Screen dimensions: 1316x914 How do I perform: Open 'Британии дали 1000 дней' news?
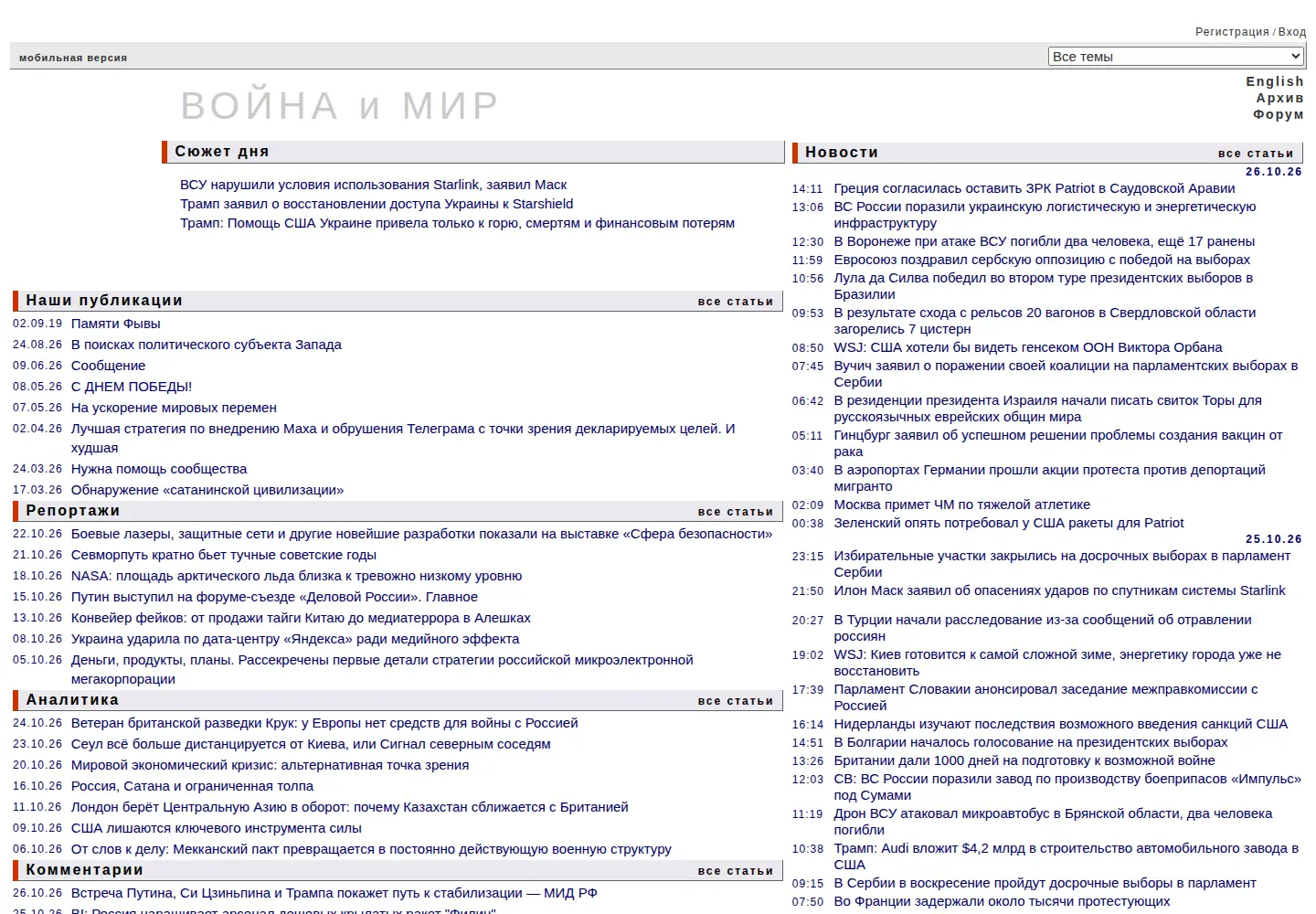(x=1024, y=760)
